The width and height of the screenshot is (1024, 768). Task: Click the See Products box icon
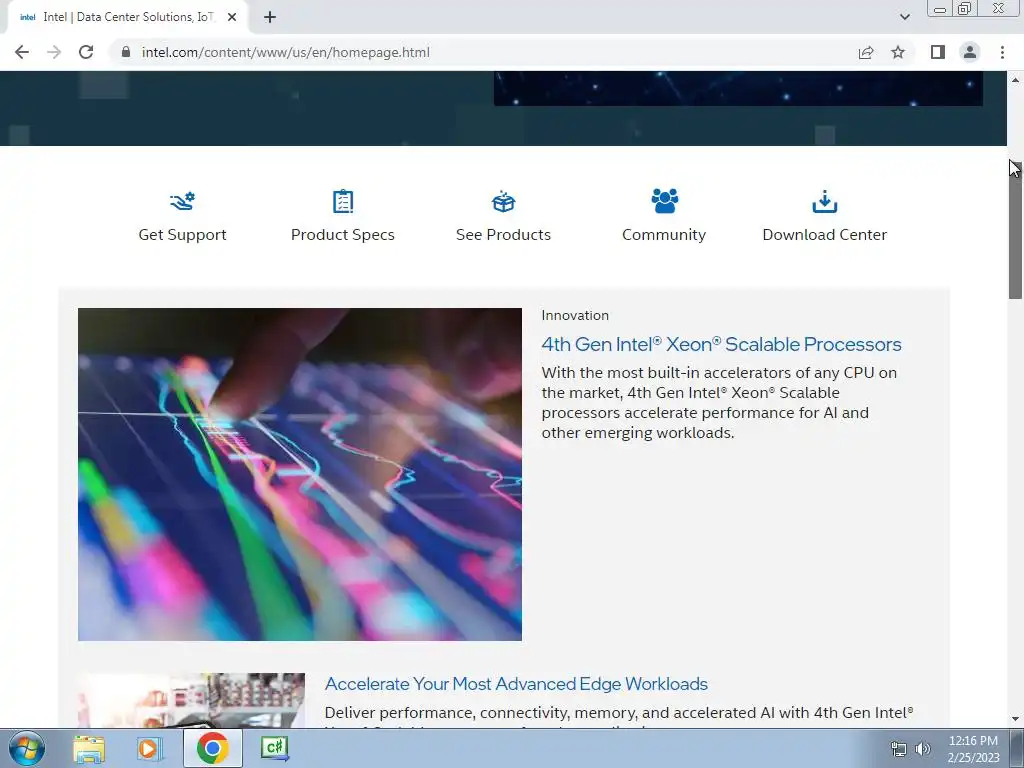click(x=504, y=201)
